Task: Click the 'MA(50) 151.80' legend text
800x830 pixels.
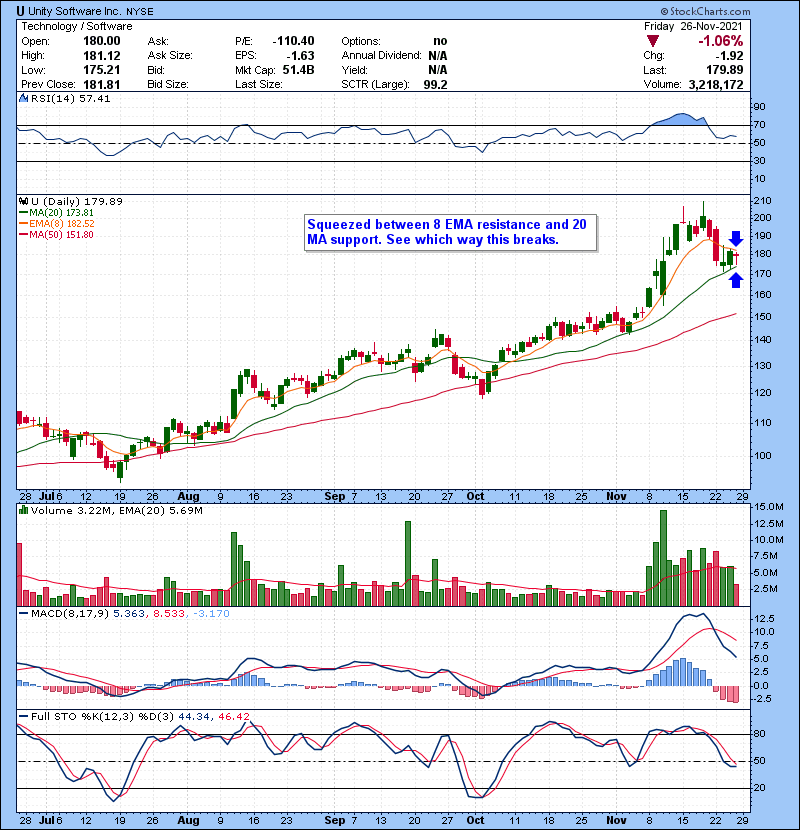Action: pyautogui.click(x=61, y=235)
